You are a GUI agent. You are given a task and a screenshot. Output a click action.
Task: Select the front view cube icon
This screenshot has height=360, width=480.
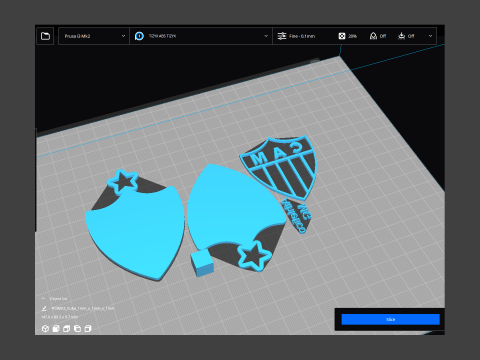56,329
